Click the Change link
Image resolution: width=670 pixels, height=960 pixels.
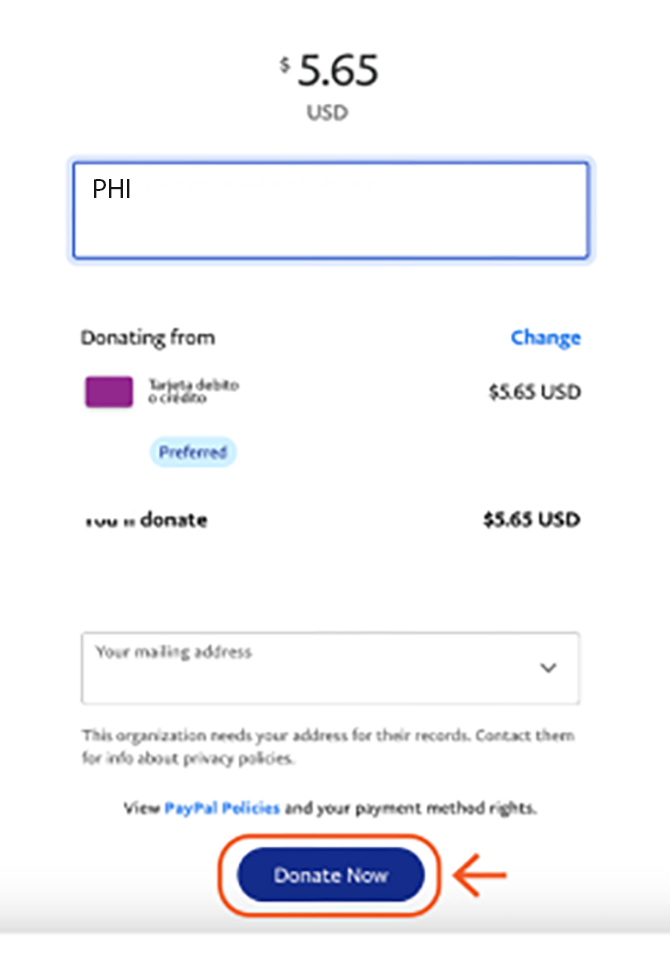click(545, 338)
